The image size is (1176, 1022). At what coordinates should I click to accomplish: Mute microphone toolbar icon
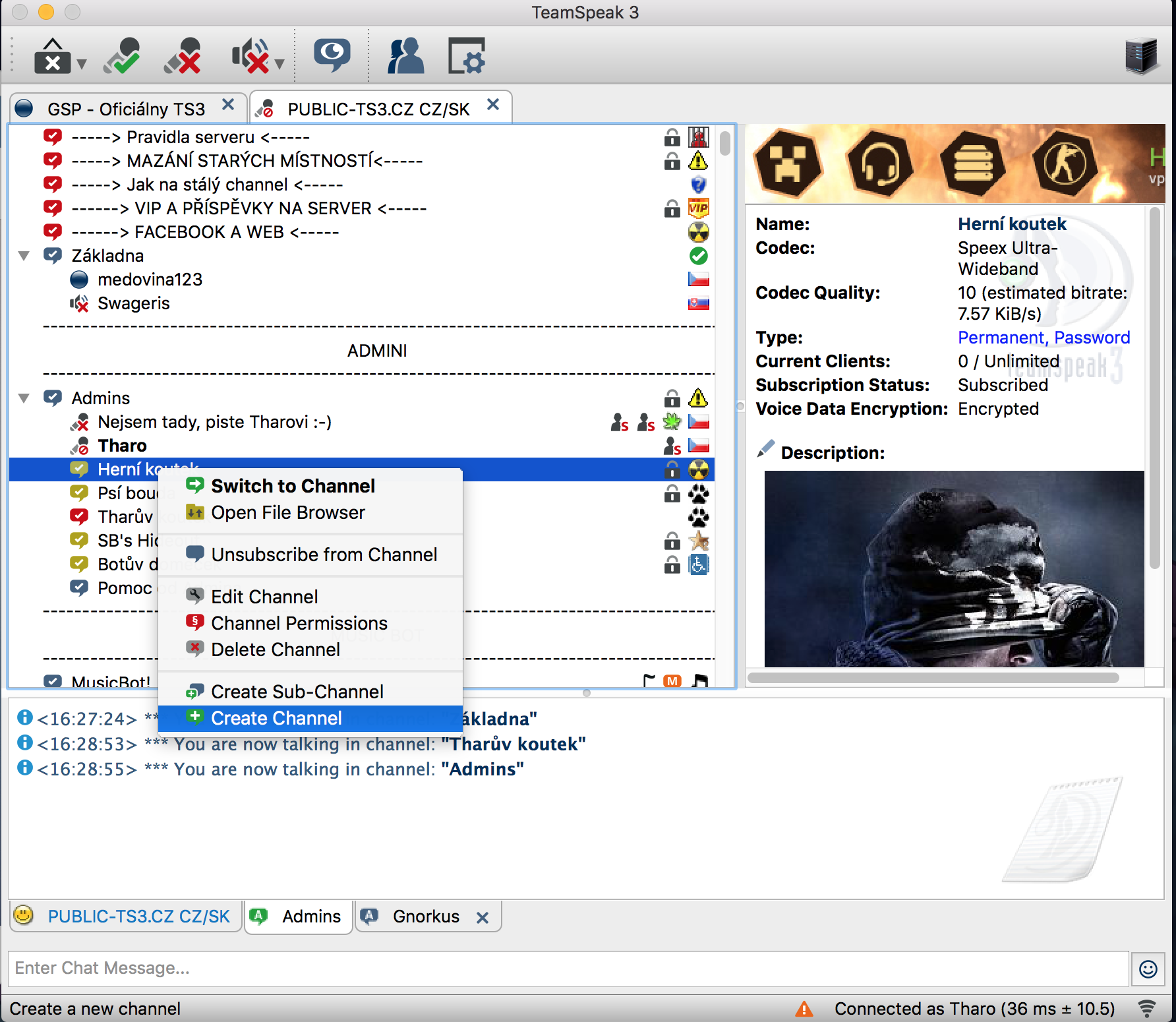click(183, 56)
